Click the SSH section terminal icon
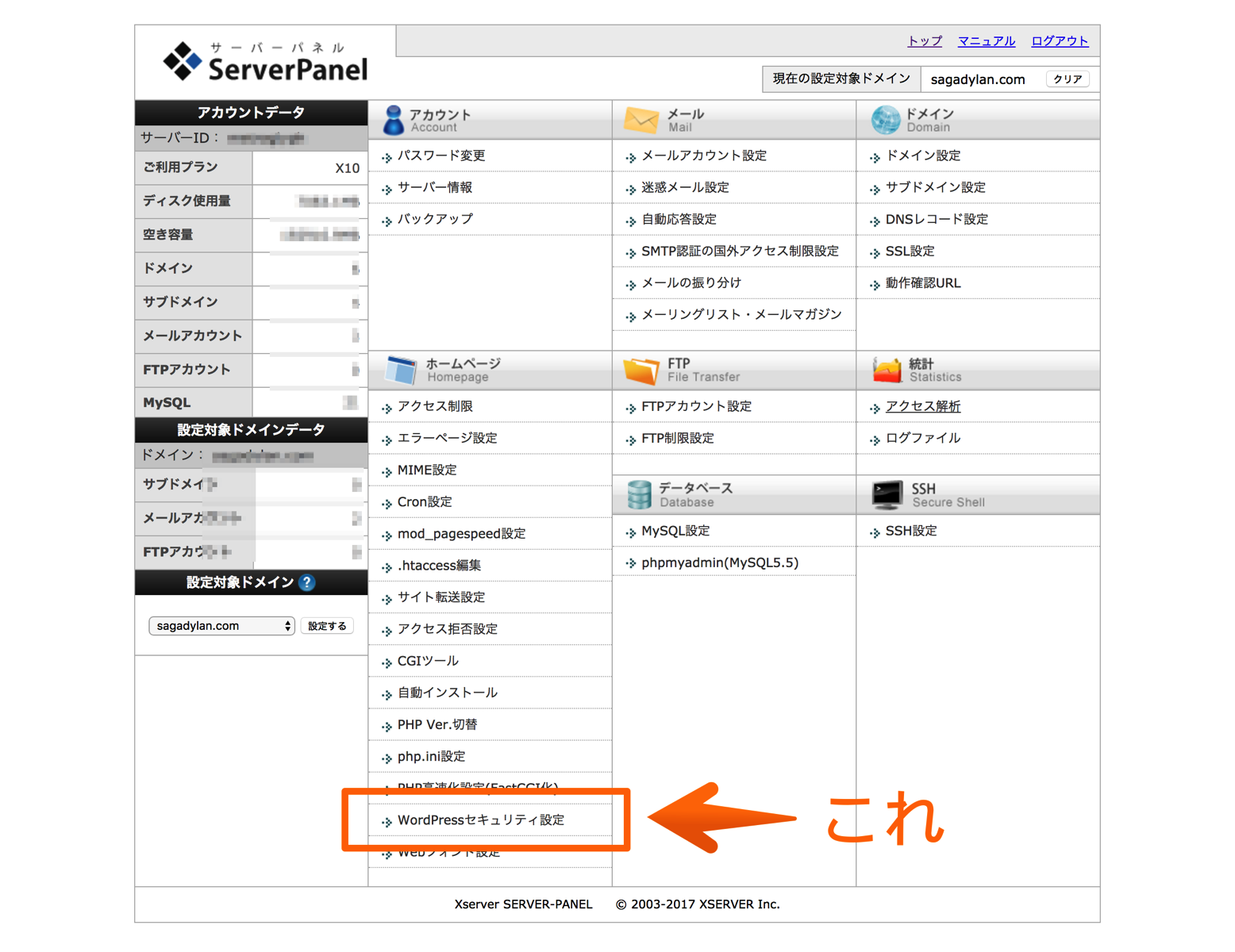This screenshot has height=952, width=1235. [887, 494]
